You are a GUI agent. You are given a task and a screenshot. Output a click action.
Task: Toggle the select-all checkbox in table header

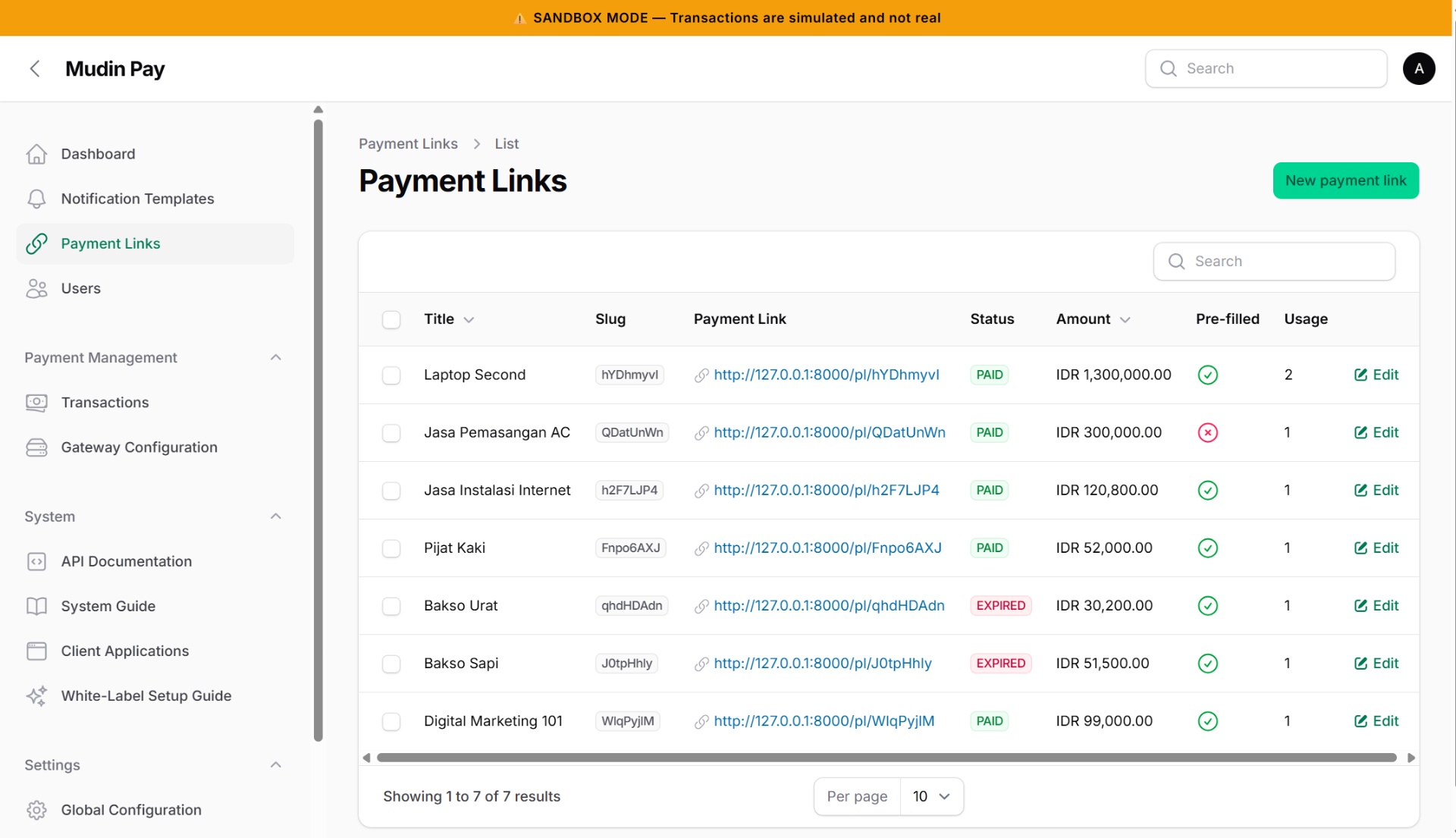391,319
